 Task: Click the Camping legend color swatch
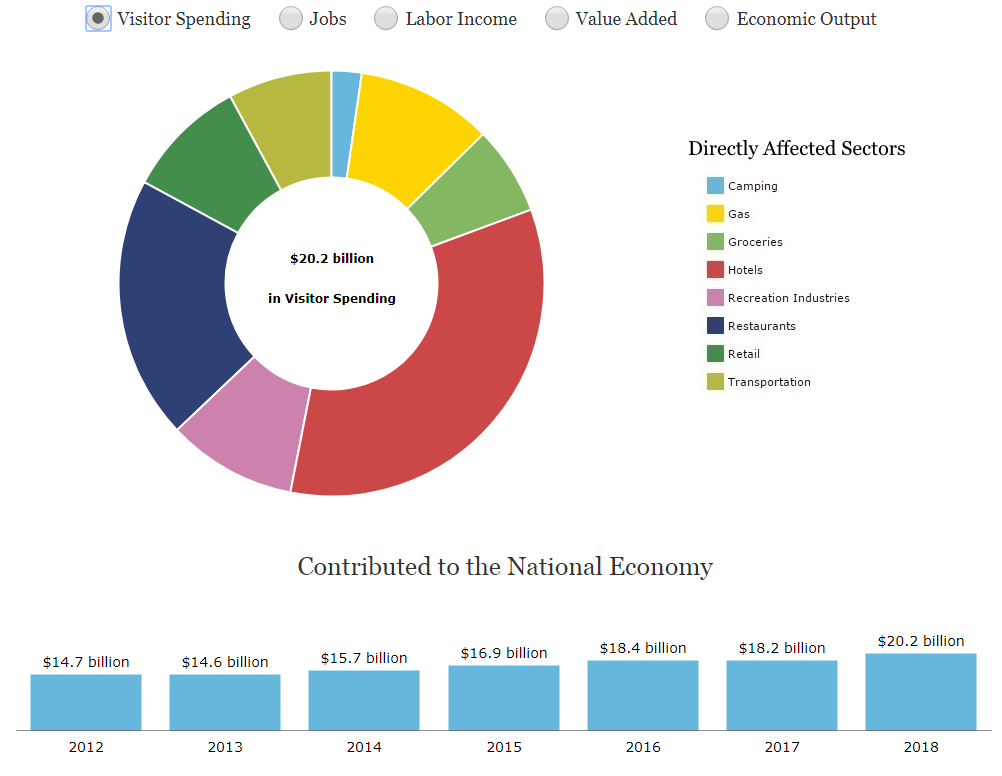(x=715, y=186)
